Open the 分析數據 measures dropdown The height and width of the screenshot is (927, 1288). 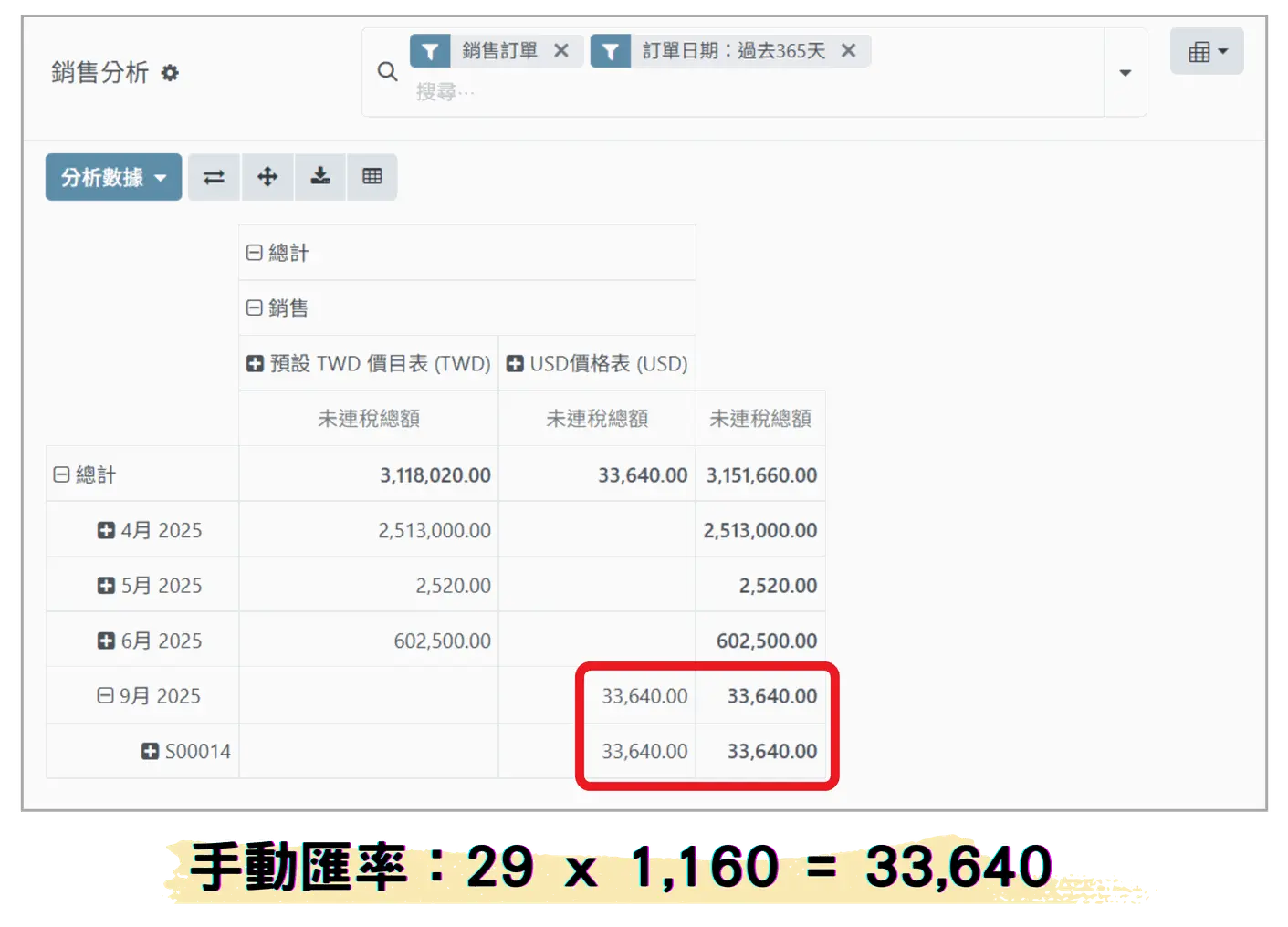pos(113,177)
